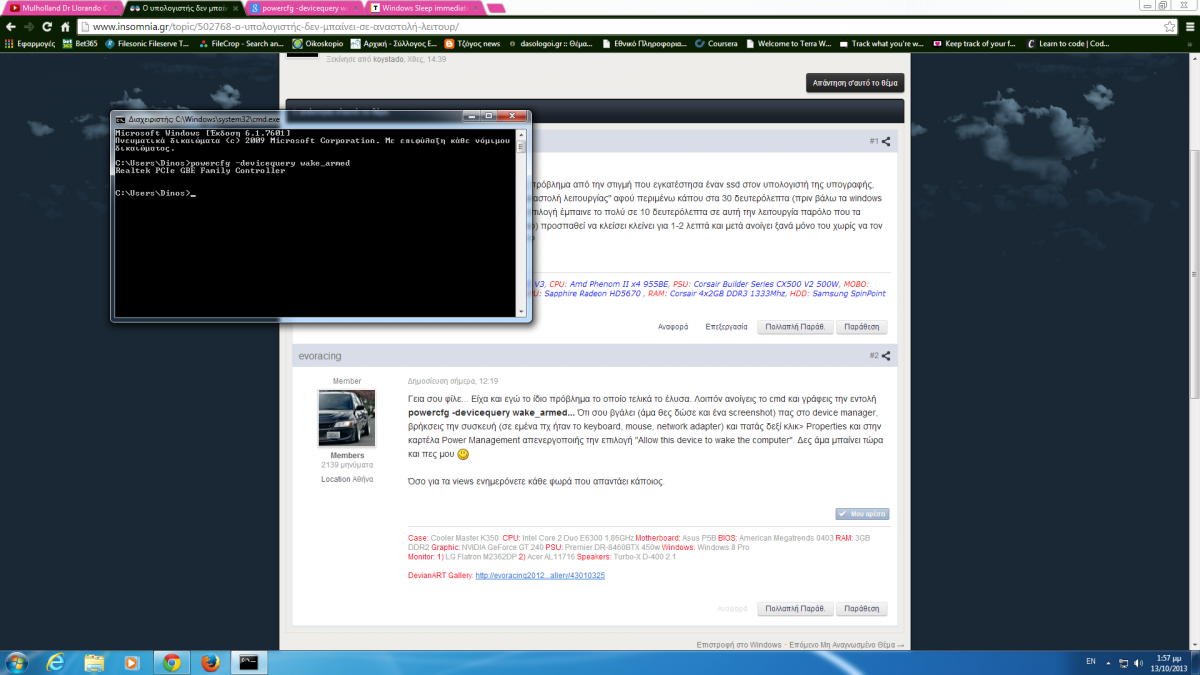Open the media player taskbar icon
Viewport: 1200px width, 675px height.
[132, 661]
